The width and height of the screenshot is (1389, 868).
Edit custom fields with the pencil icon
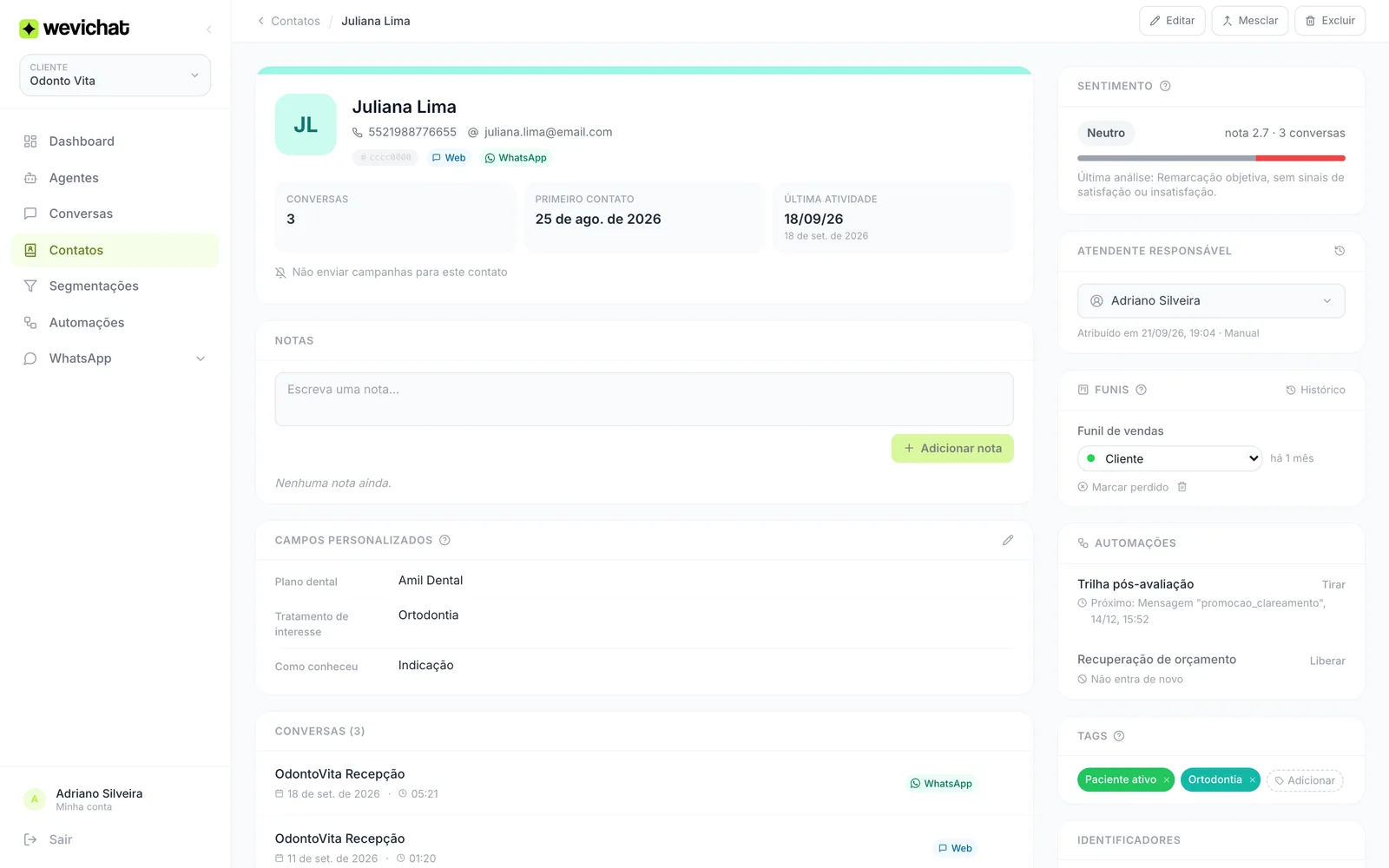coord(1008,540)
